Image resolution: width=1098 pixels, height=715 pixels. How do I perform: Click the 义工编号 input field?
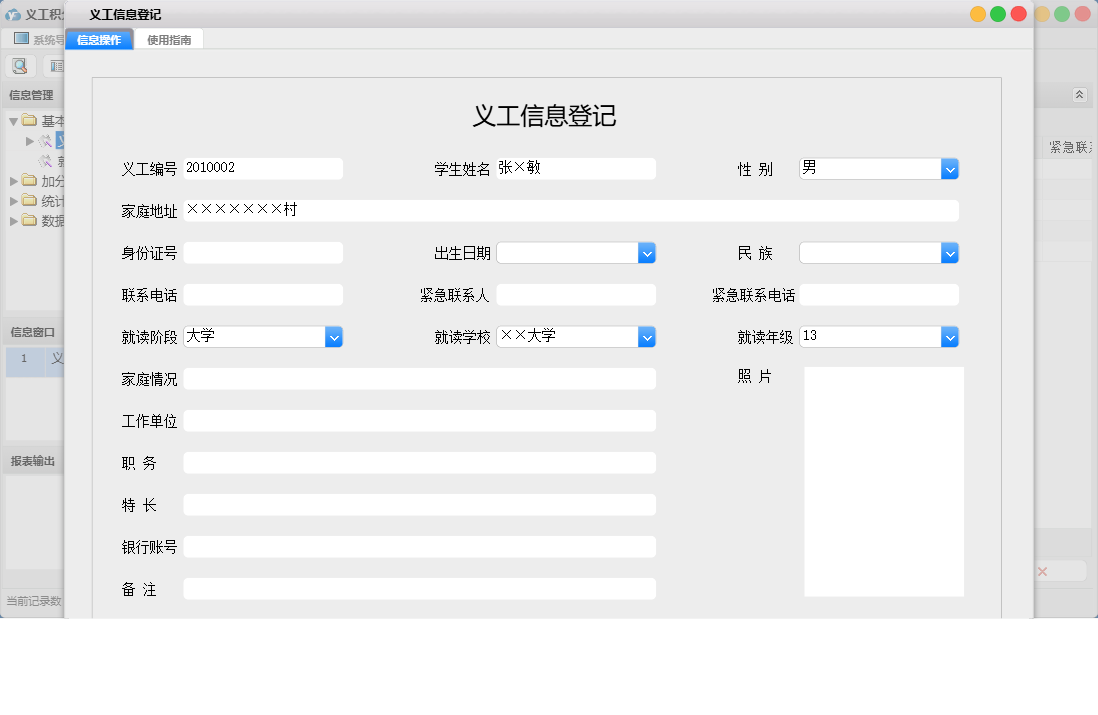tap(262, 168)
